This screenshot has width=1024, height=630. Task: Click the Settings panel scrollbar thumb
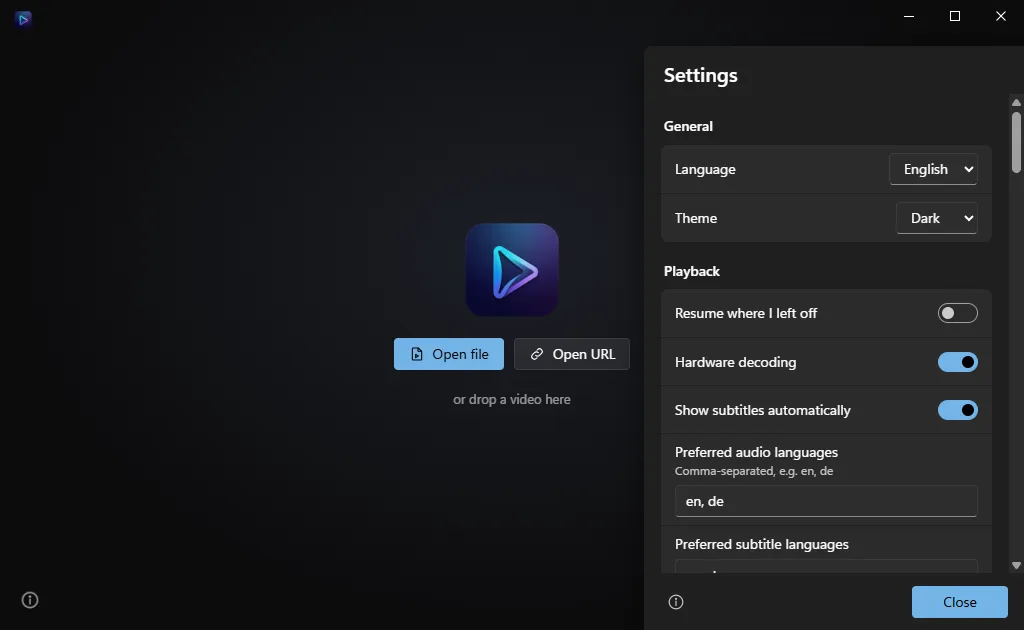(x=1016, y=142)
